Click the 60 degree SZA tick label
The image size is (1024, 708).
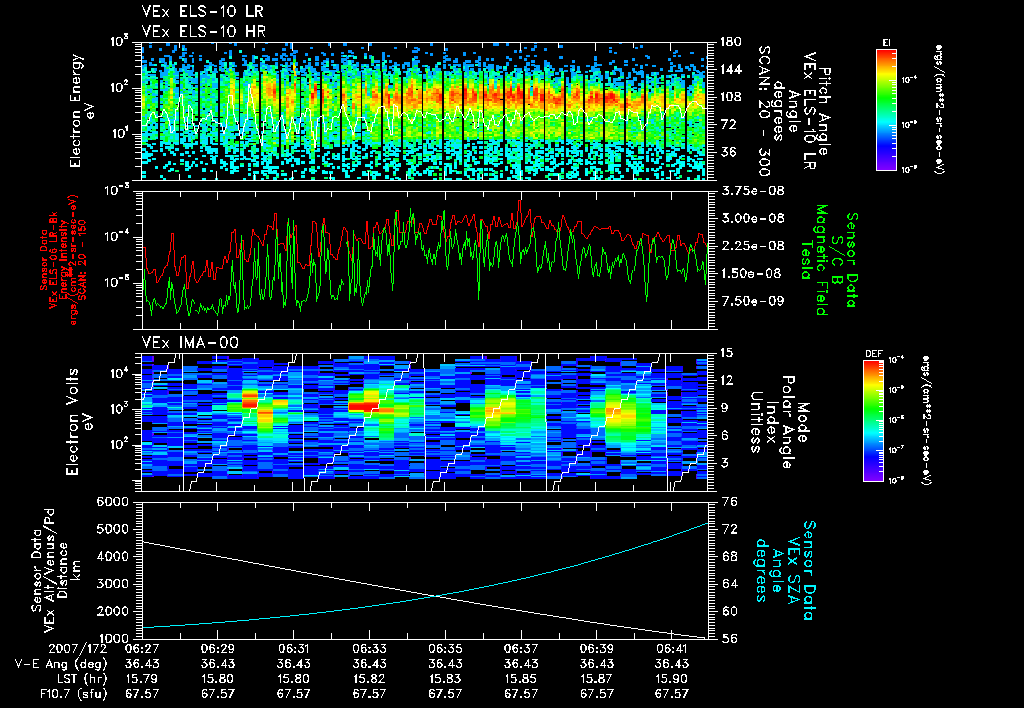click(x=729, y=611)
